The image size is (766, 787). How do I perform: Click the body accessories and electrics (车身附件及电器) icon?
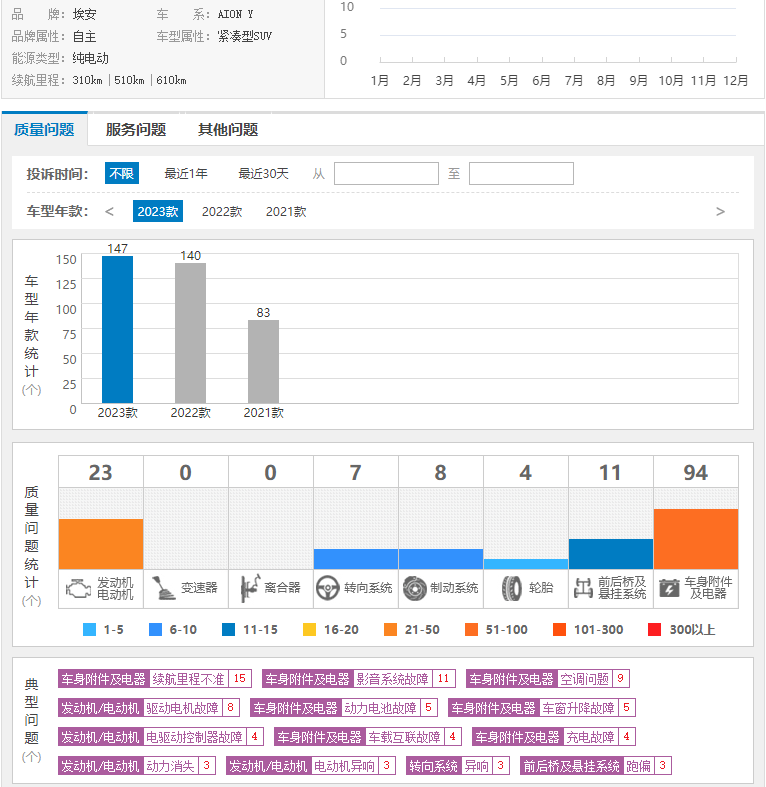pos(669,588)
